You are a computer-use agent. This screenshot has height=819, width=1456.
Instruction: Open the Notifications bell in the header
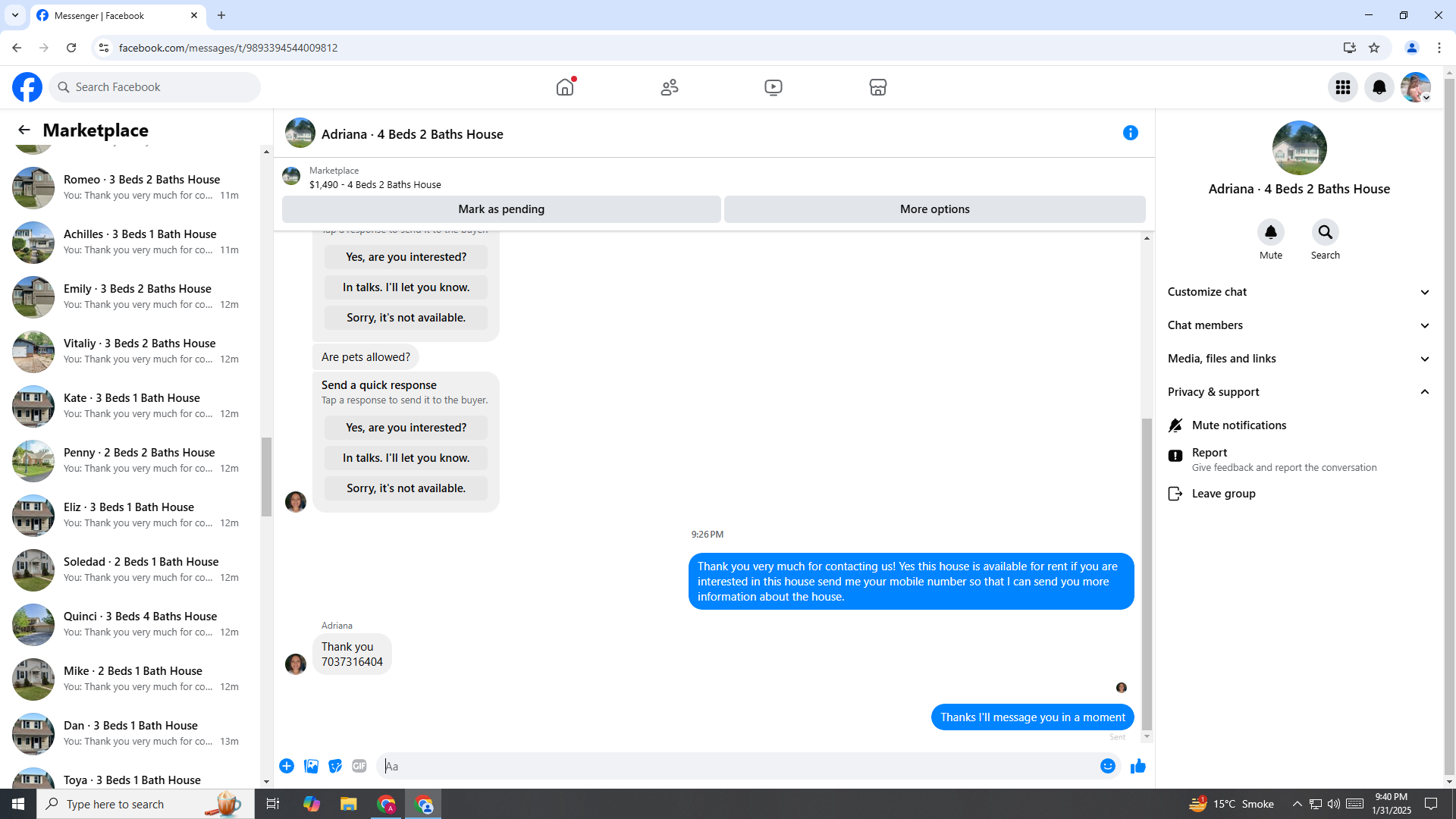(x=1379, y=87)
